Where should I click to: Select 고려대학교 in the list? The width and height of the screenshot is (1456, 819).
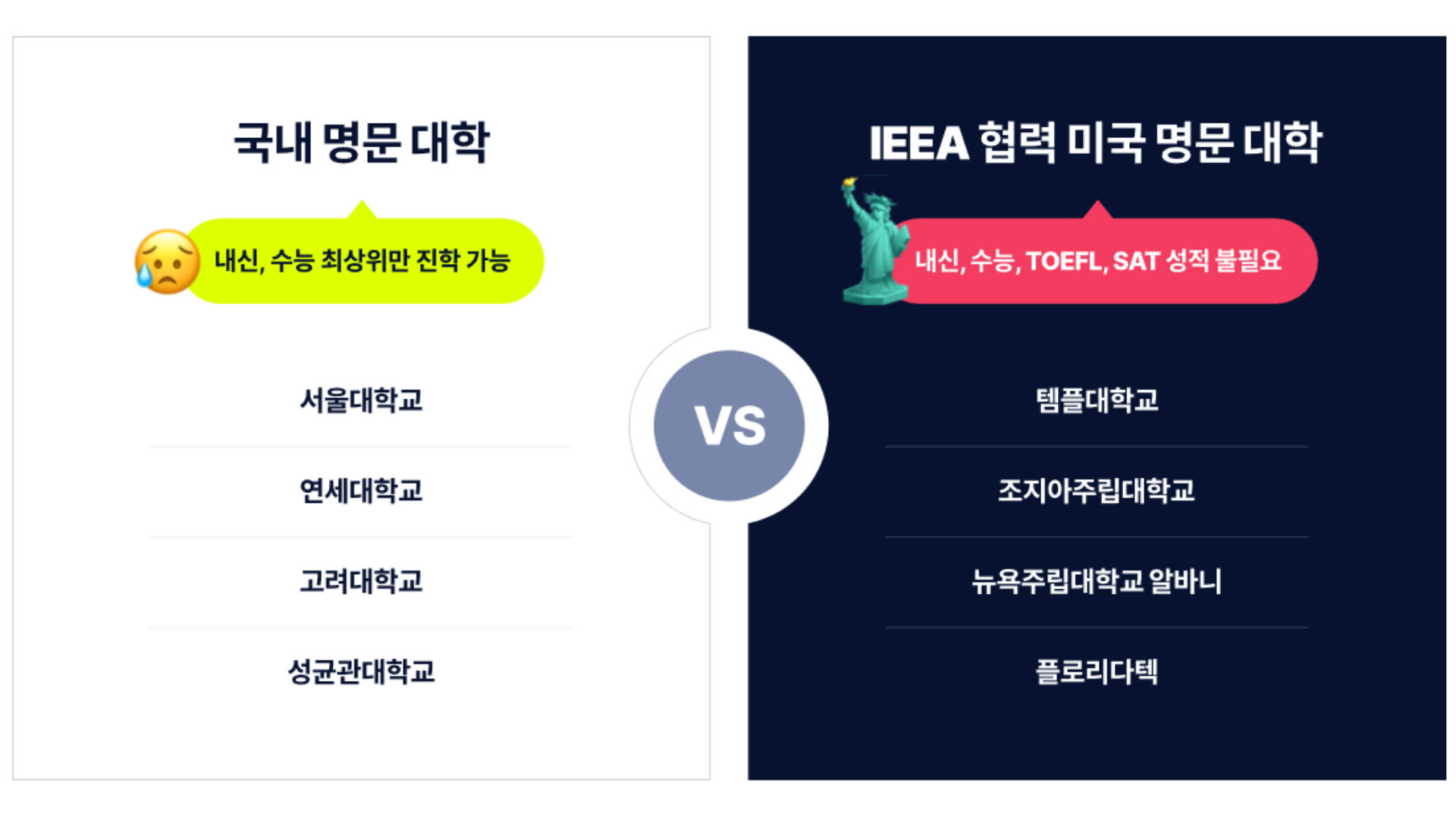[361, 582]
